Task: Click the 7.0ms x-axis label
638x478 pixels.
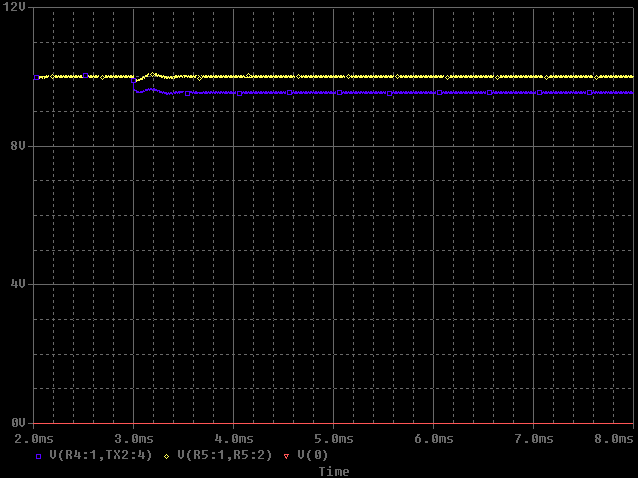Action: coord(534,439)
